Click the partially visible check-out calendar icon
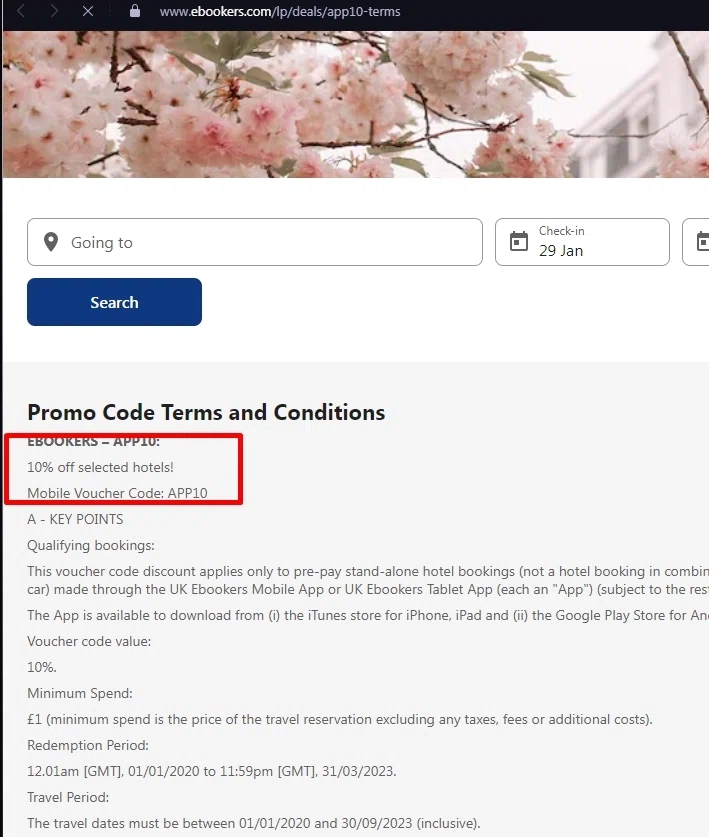This screenshot has width=709, height=837. tap(702, 241)
